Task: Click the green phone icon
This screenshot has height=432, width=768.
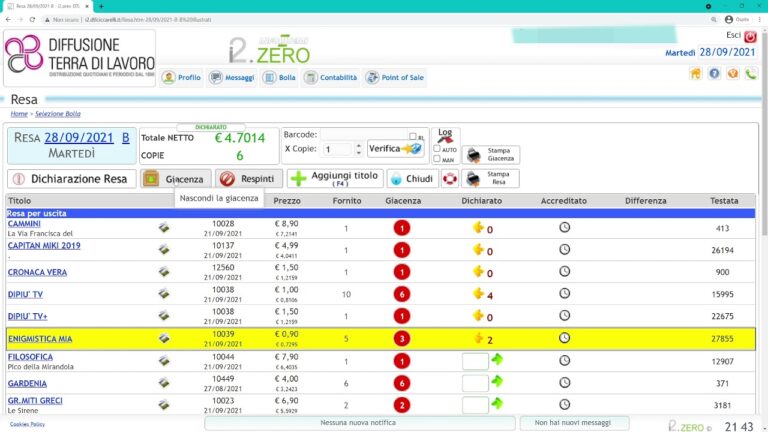Action: click(750, 74)
